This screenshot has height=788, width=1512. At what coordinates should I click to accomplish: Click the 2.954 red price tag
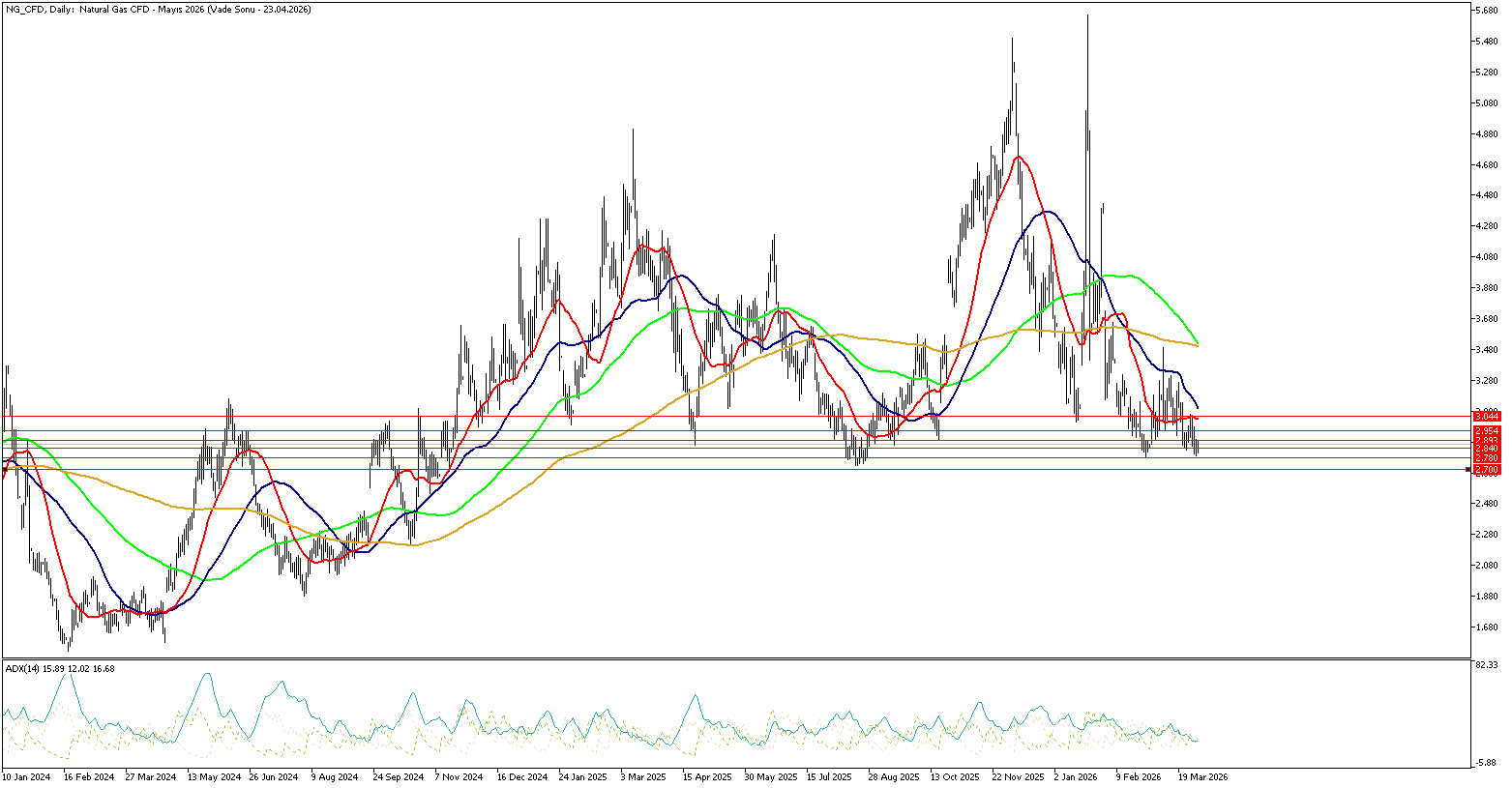tap(1486, 430)
